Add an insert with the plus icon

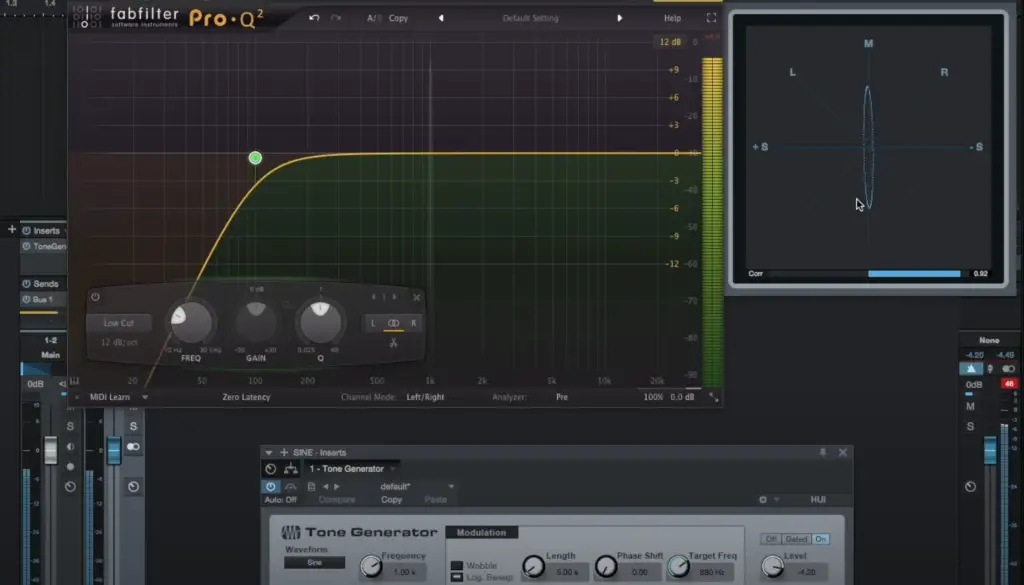[12, 229]
